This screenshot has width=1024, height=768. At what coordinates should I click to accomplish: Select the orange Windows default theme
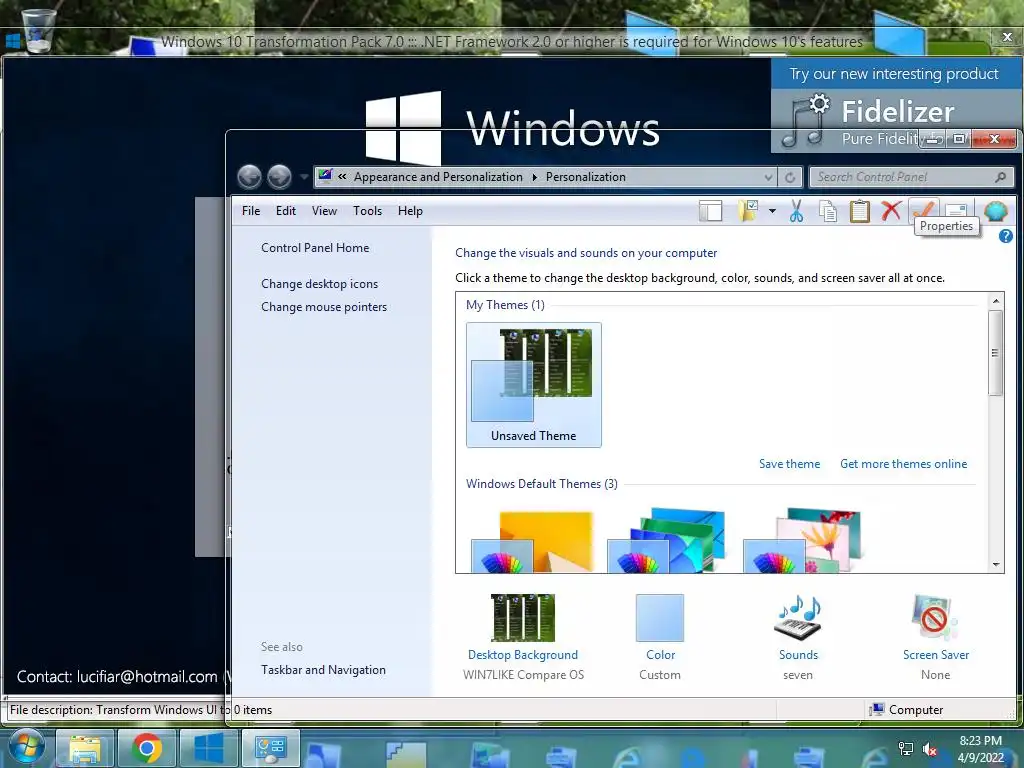point(533,541)
